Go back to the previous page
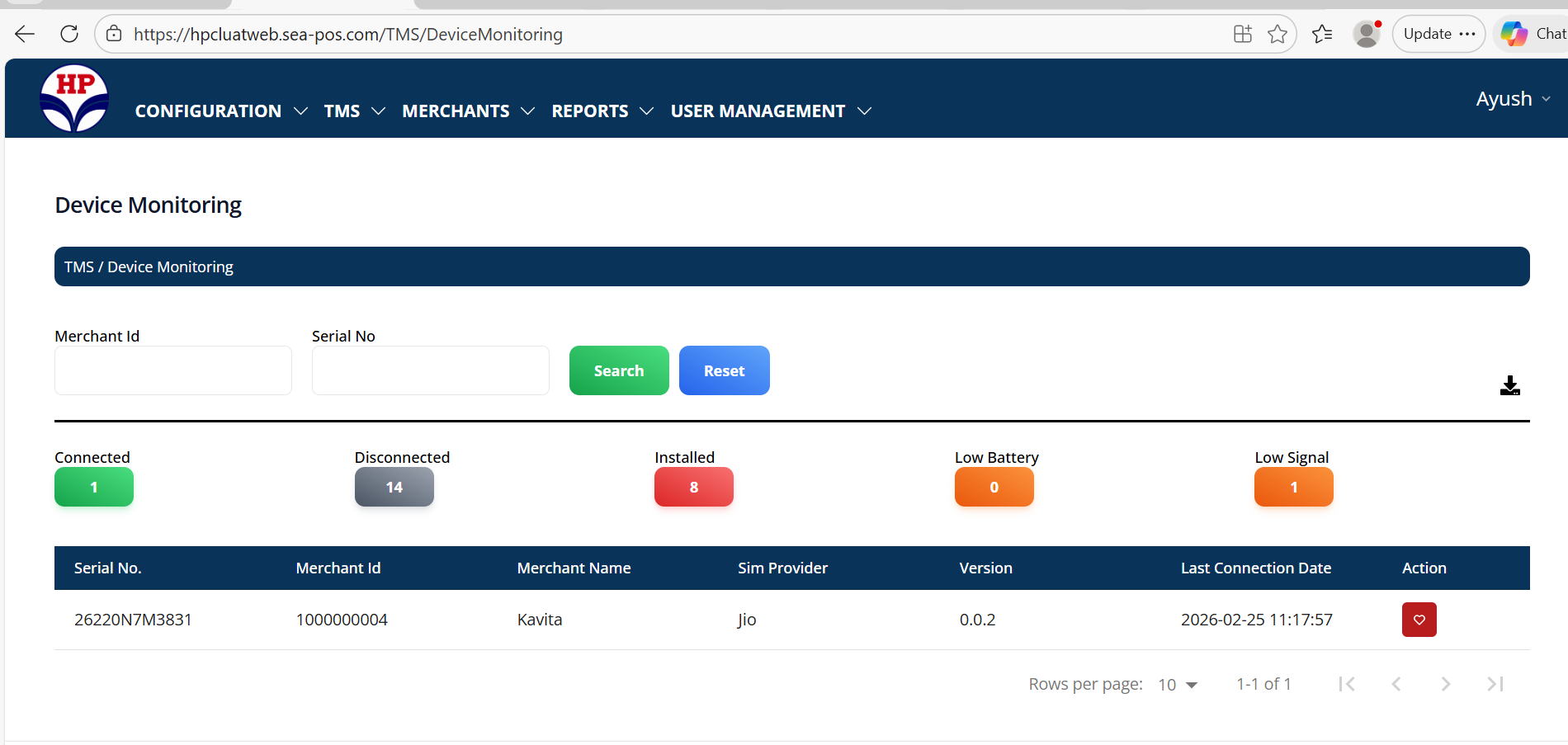The height and width of the screenshot is (745, 1568). tap(25, 34)
